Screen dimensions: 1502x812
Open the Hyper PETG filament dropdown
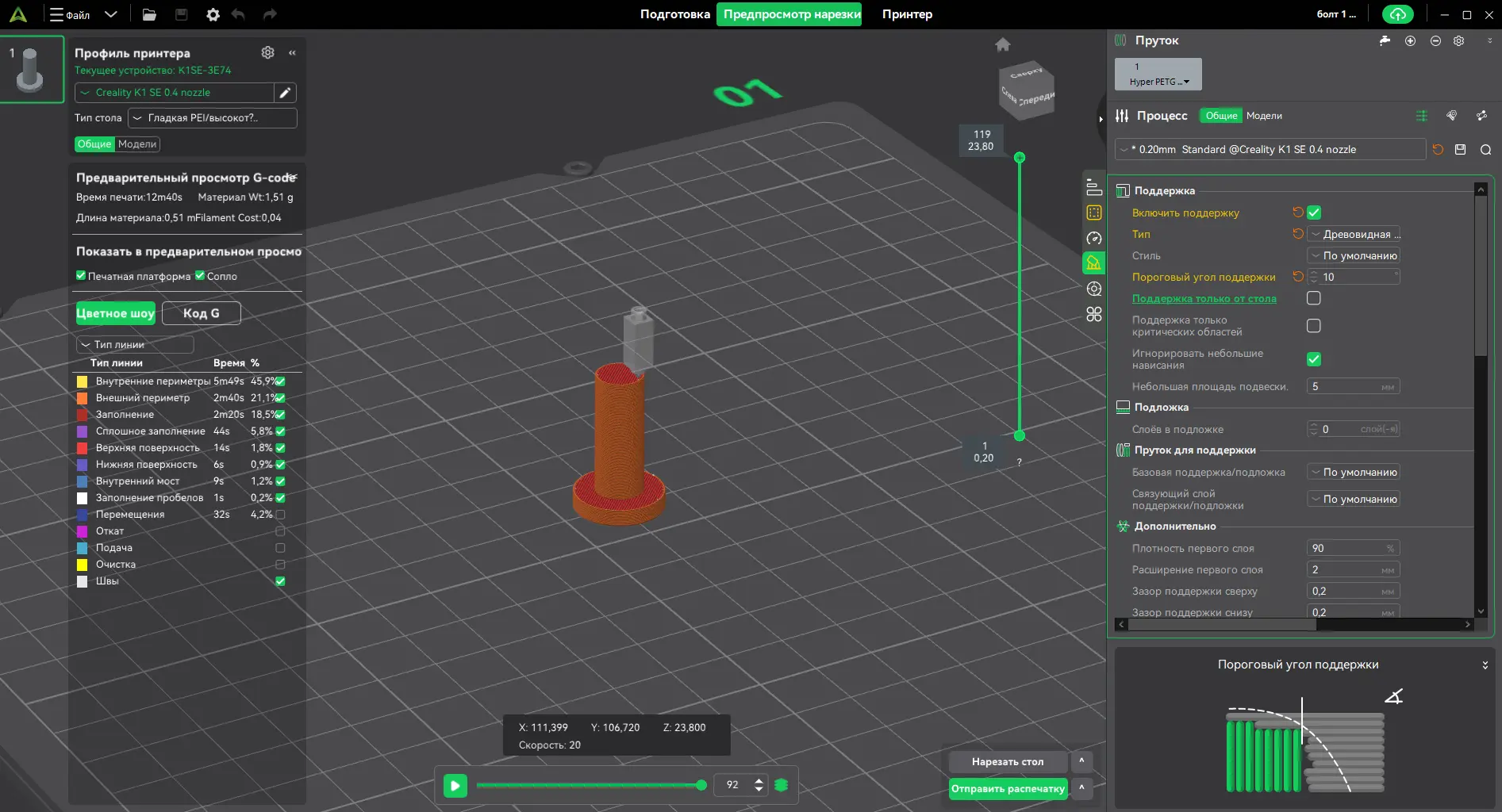[x=1158, y=75]
